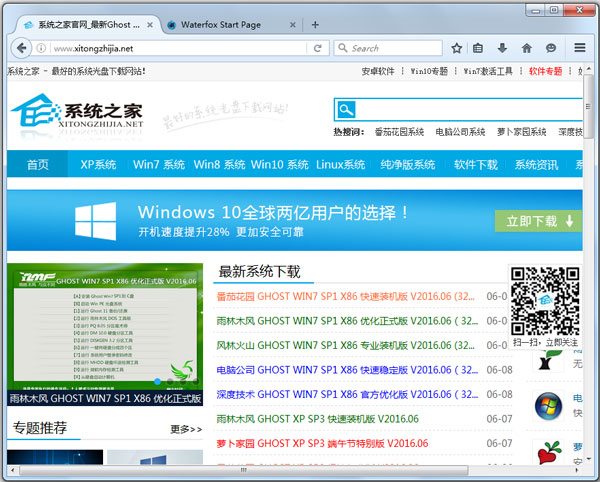Close the Waterfox Start Page tab
The width and height of the screenshot is (600, 482).
[293, 25]
